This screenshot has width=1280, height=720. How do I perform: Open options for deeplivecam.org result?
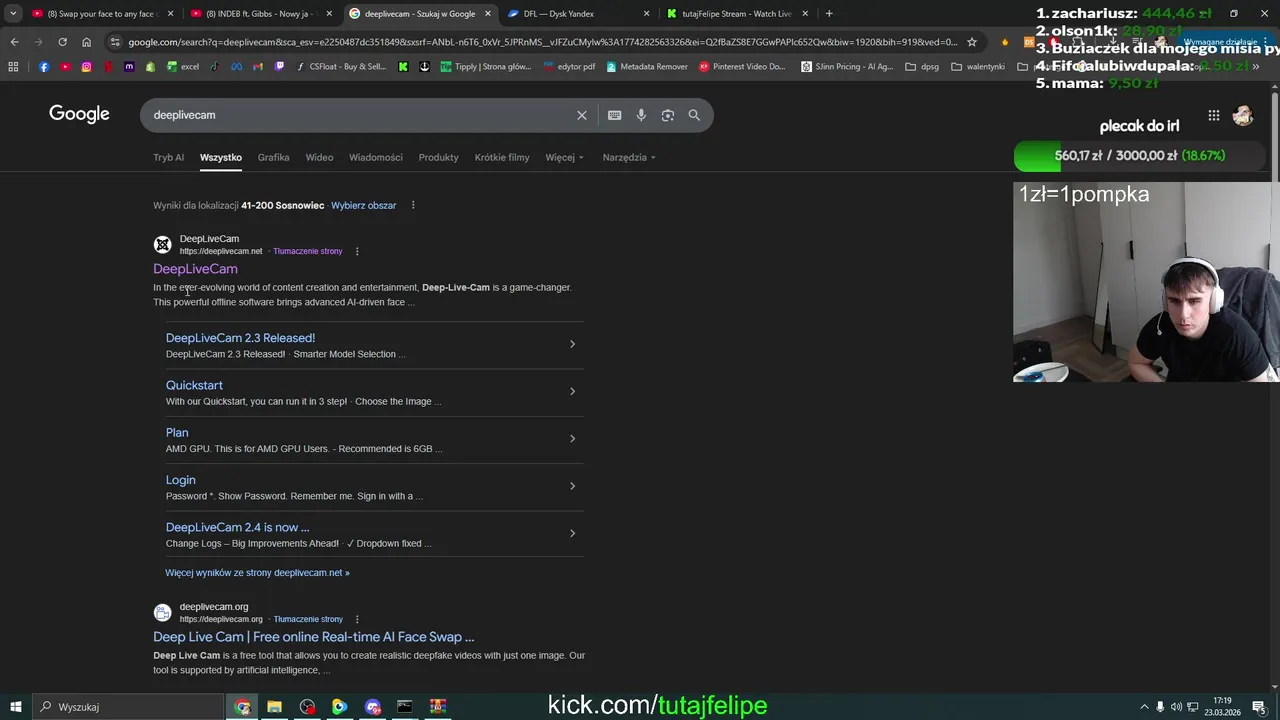(357, 619)
